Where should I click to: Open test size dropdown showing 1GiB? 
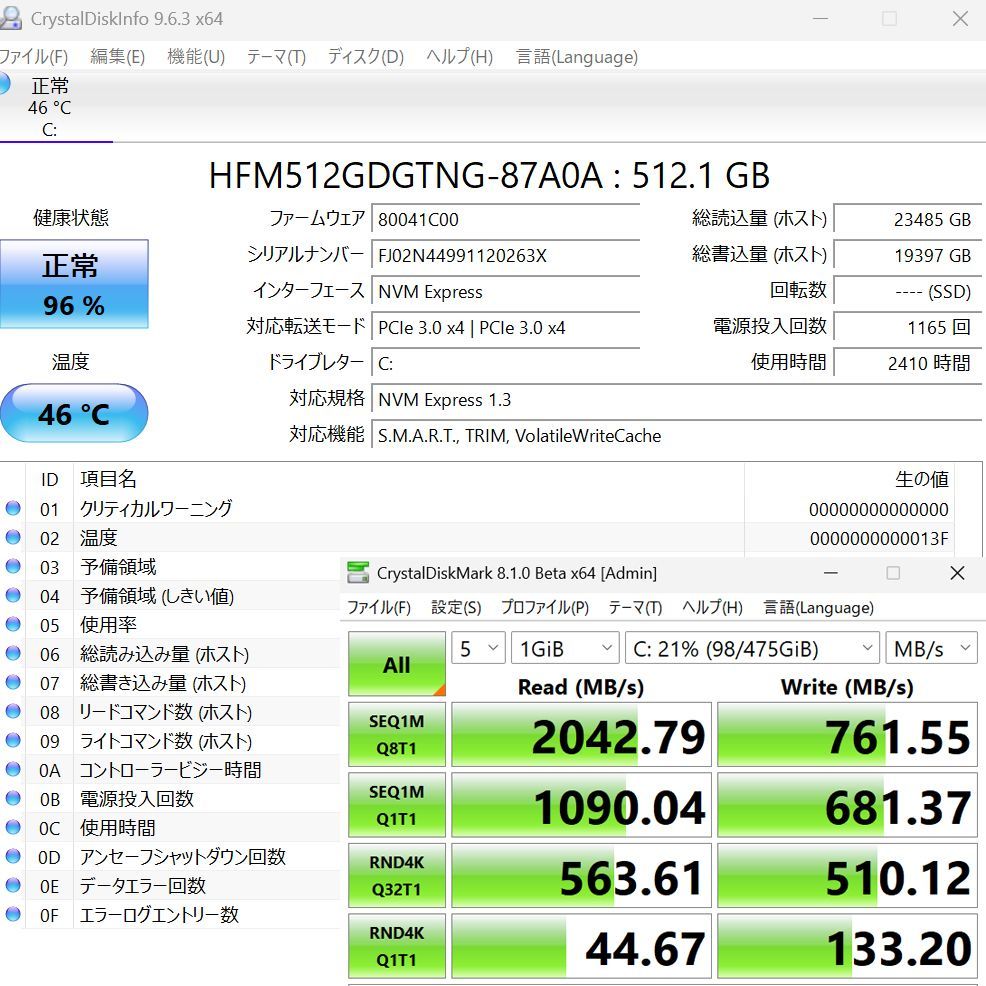pyautogui.click(x=565, y=648)
